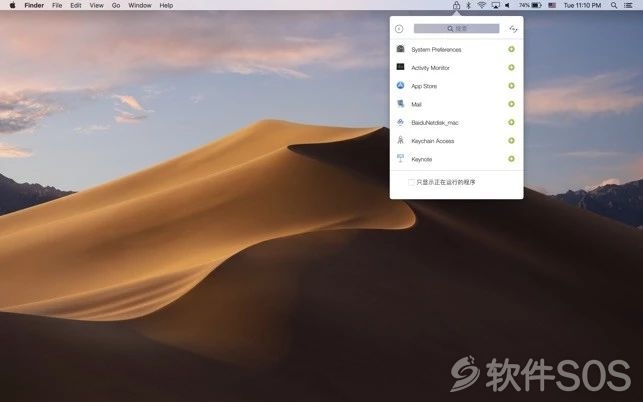Click the refresh icon in the popup
The image size is (643, 402).
513,29
